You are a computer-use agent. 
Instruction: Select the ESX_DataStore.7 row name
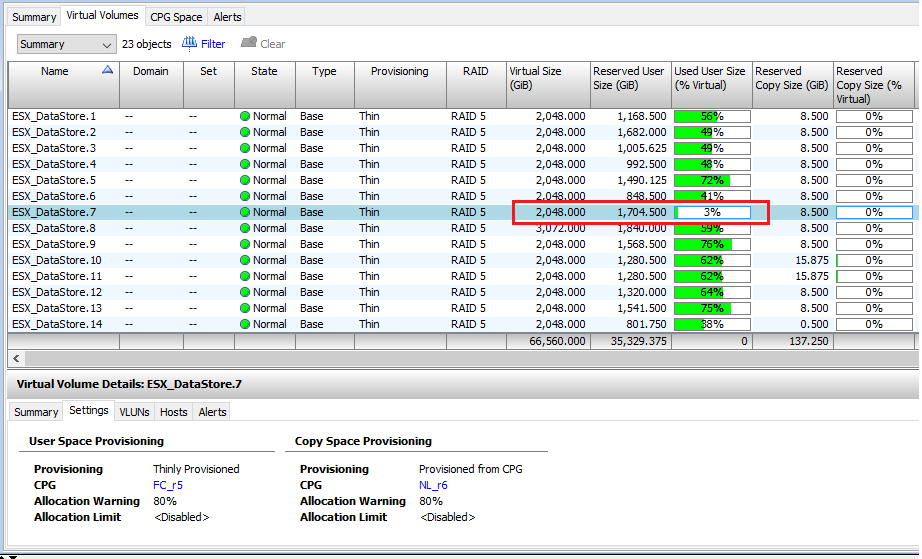[54, 212]
